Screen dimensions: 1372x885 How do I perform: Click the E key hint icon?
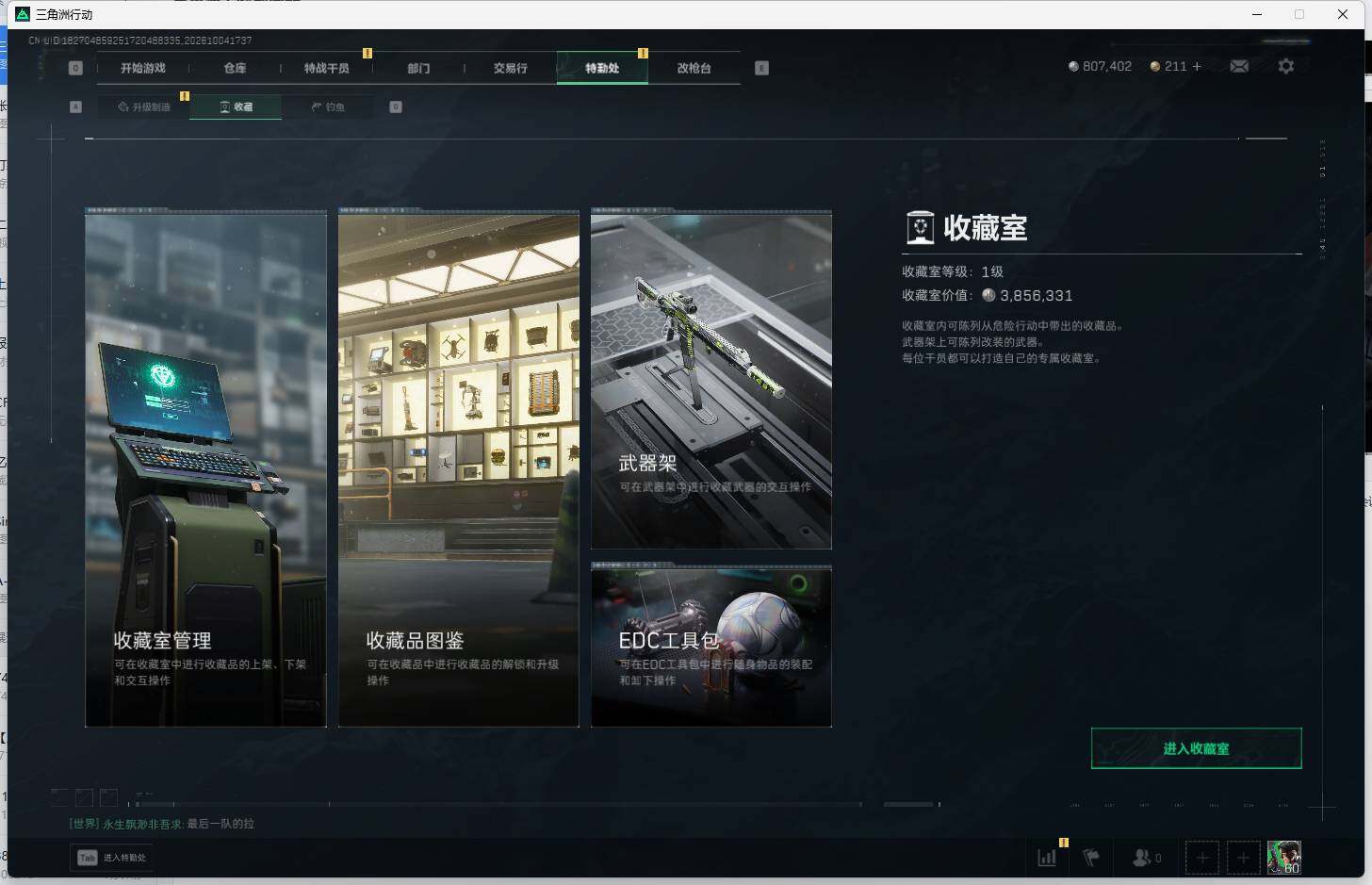coord(761,68)
